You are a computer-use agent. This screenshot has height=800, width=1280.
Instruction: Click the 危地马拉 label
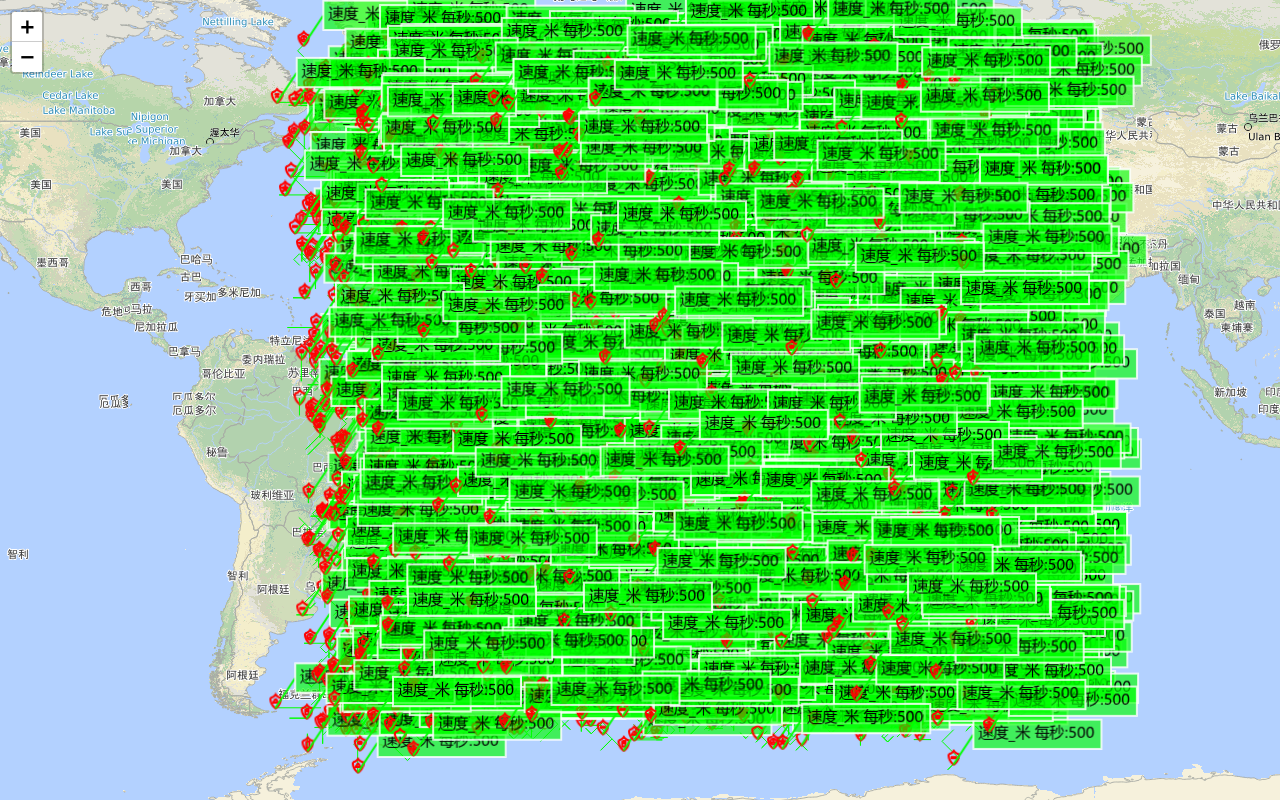[x=126, y=311]
